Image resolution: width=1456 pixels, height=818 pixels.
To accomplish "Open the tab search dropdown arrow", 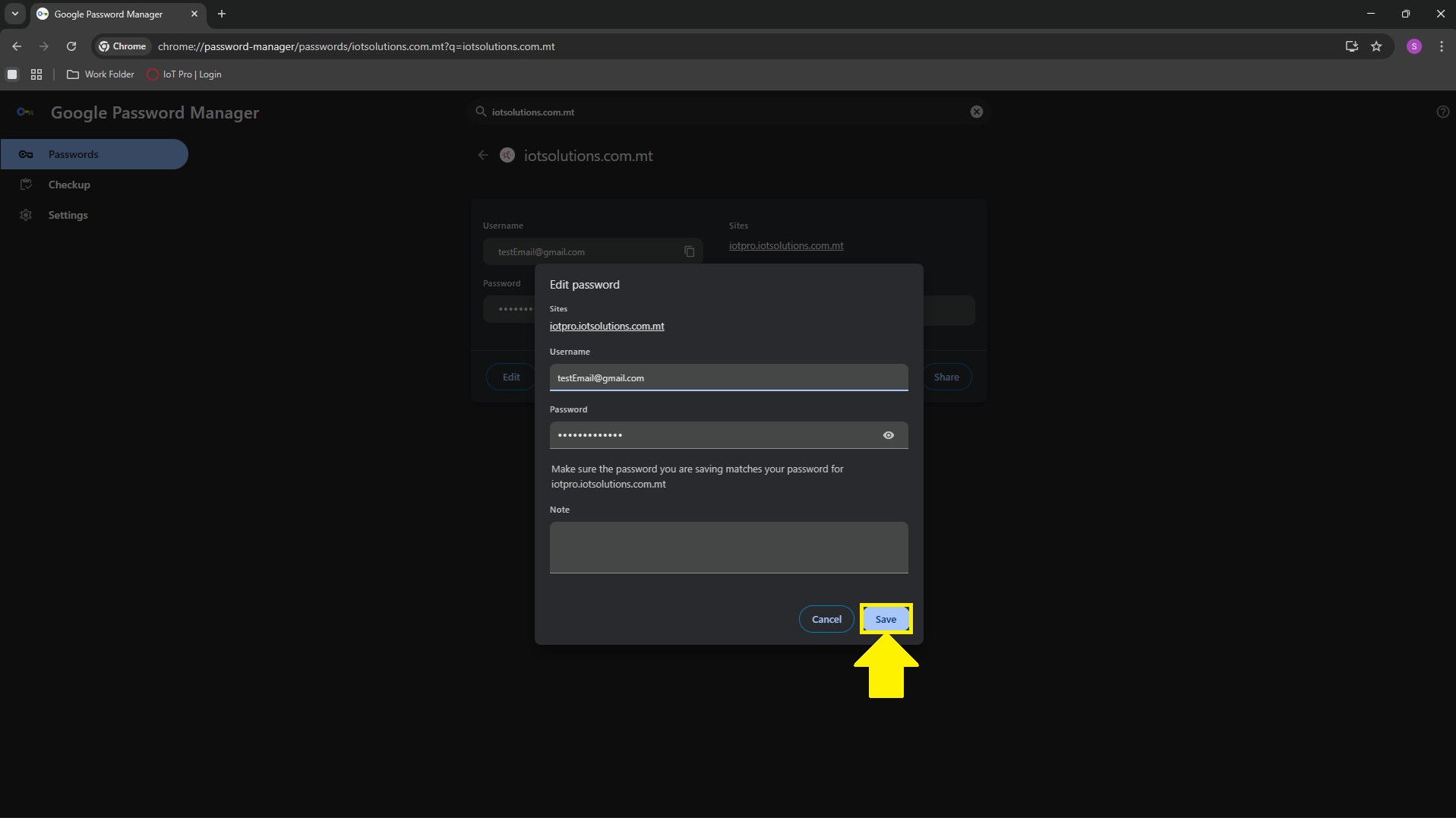I will click(15, 14).
